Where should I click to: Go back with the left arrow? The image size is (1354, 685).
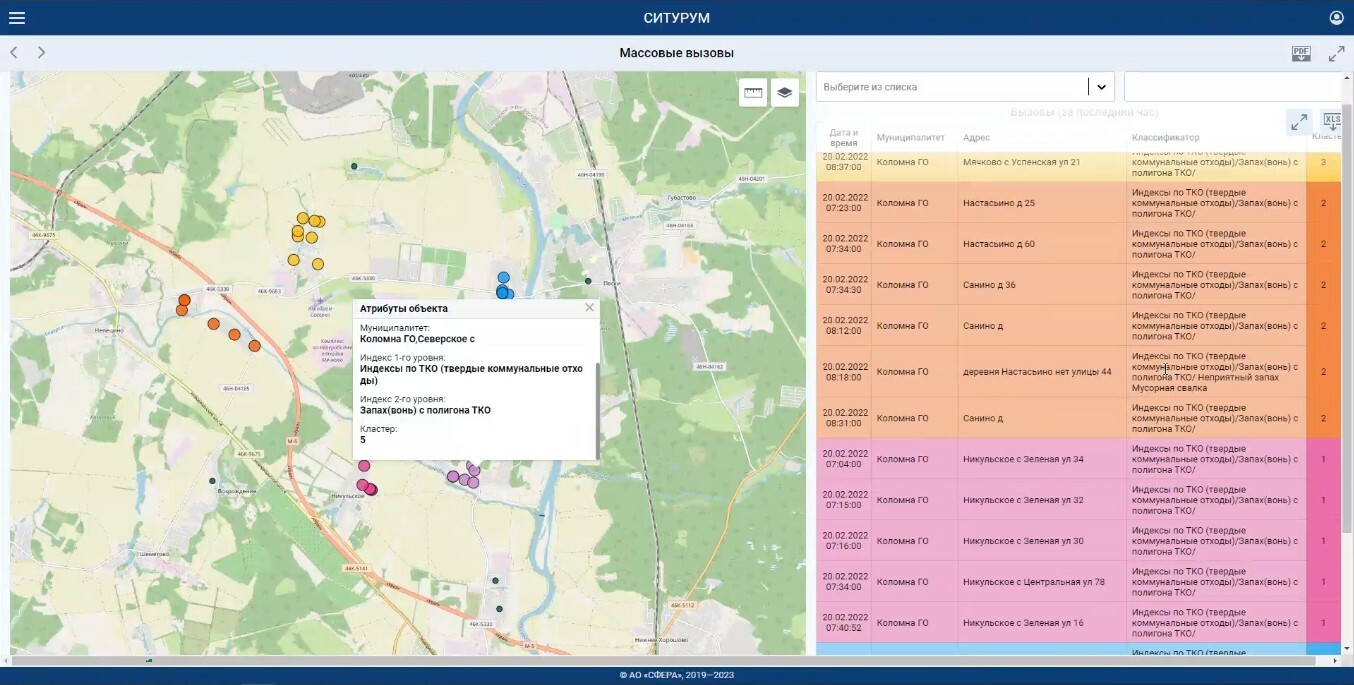pos(14,52)
